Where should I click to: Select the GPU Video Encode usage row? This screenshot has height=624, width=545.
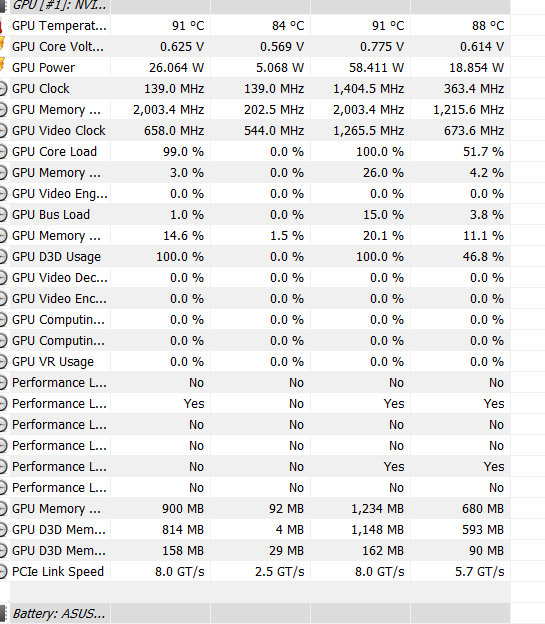[255, 298]
